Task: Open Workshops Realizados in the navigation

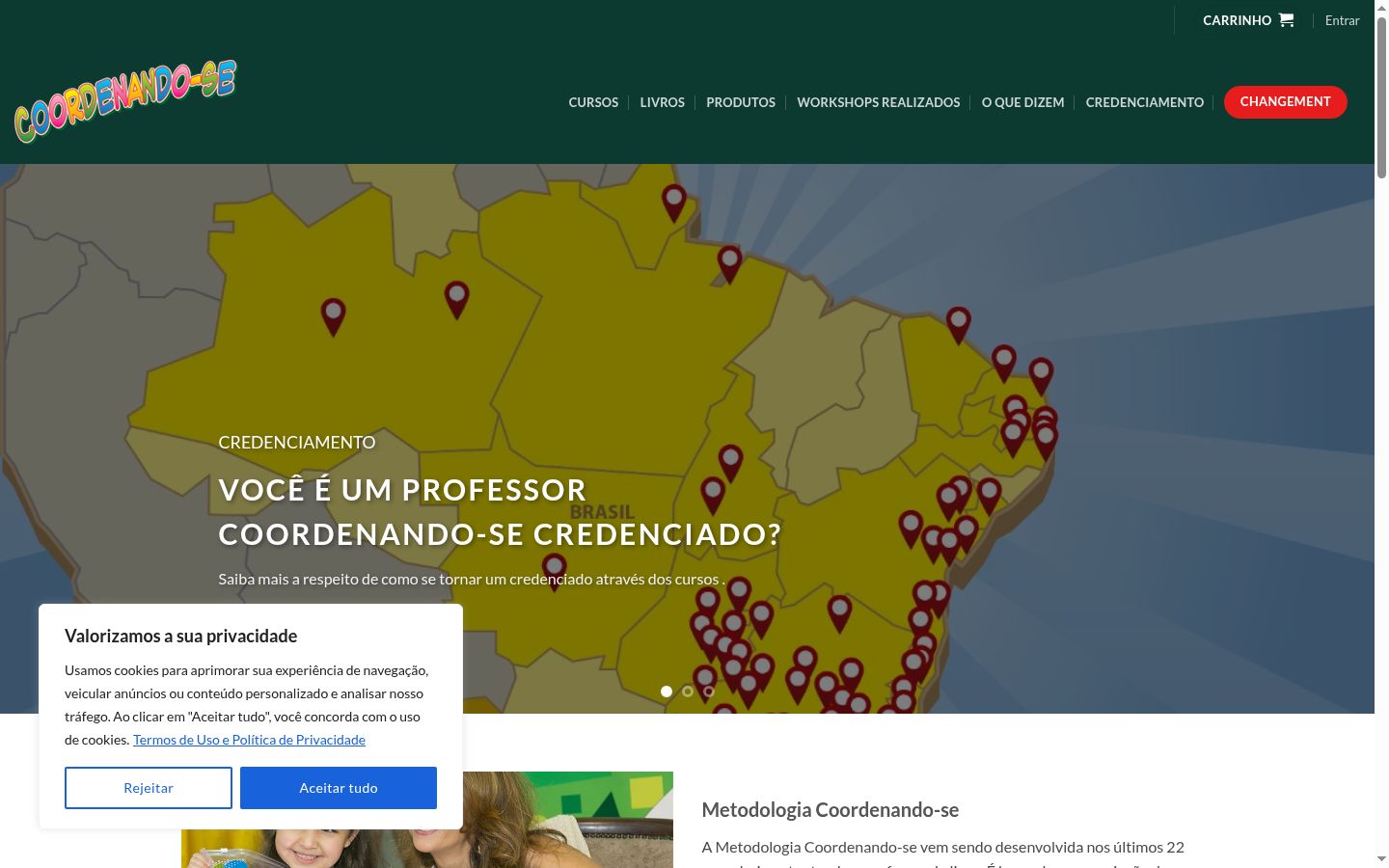Action: point(878,102)
